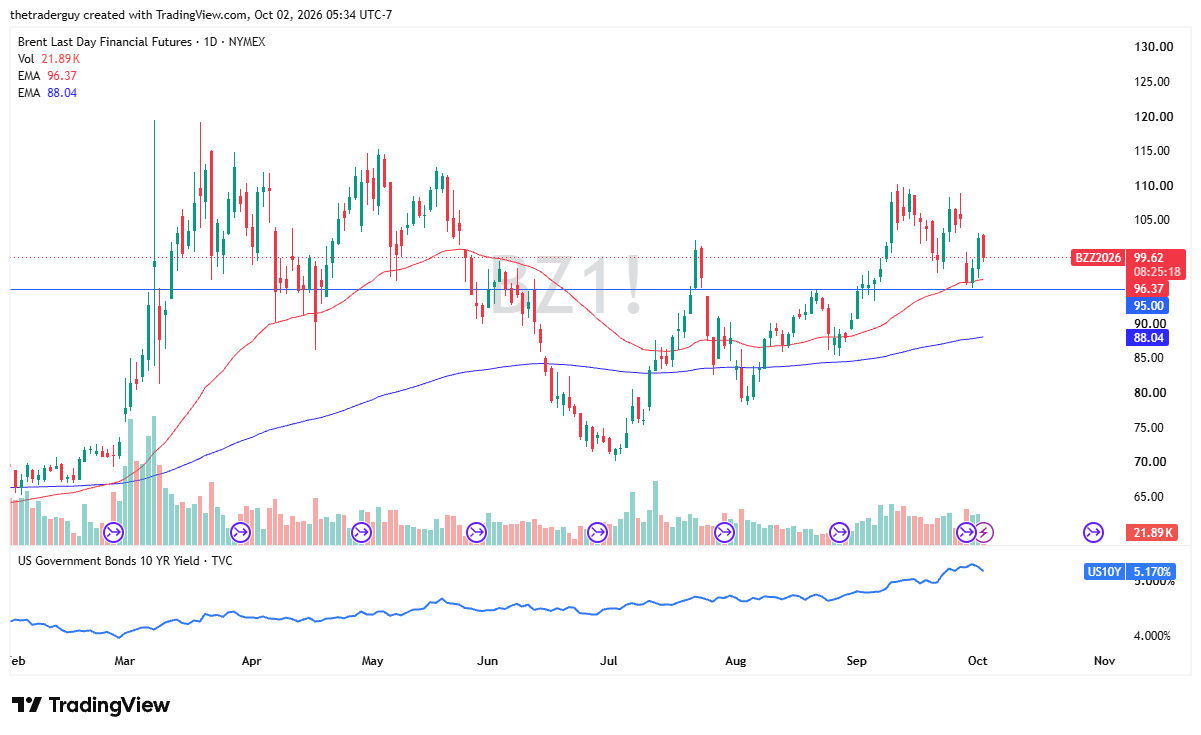Click the Mar label on the time axis

click(x=125, y=661)
